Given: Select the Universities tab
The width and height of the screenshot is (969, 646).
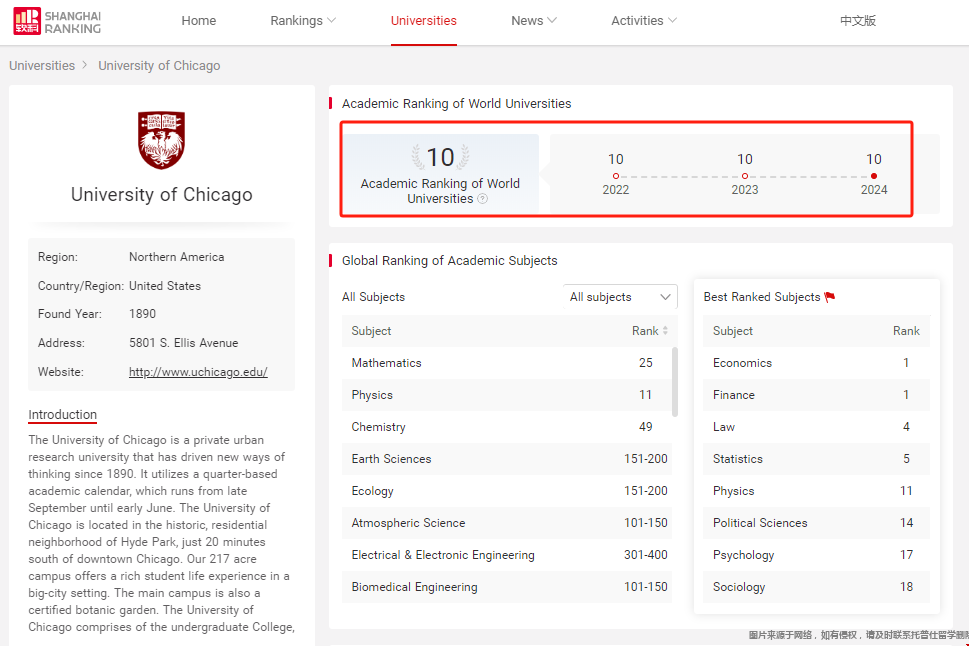Looking at the screenshot, I should pyautogui.click(x=423, y=20).
